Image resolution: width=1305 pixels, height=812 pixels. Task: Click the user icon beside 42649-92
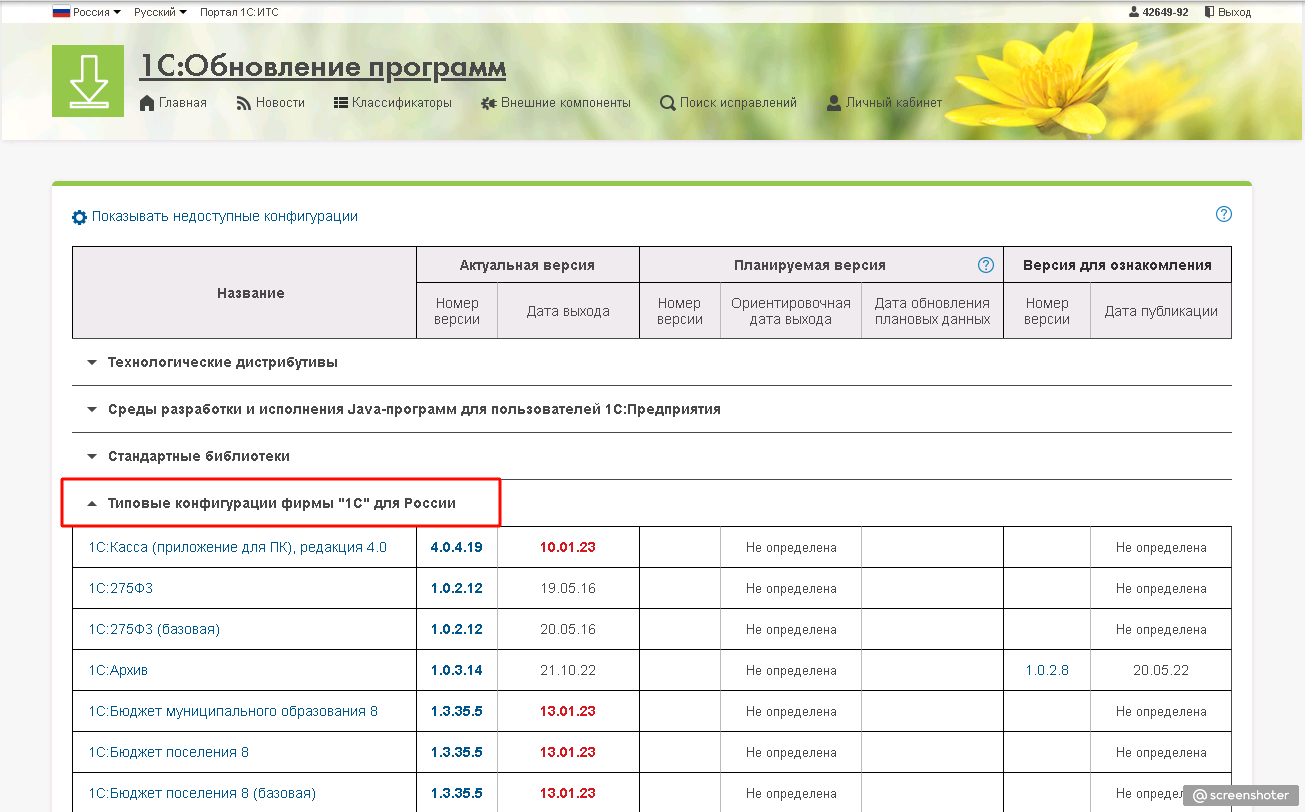click(x=1134, y=12)
